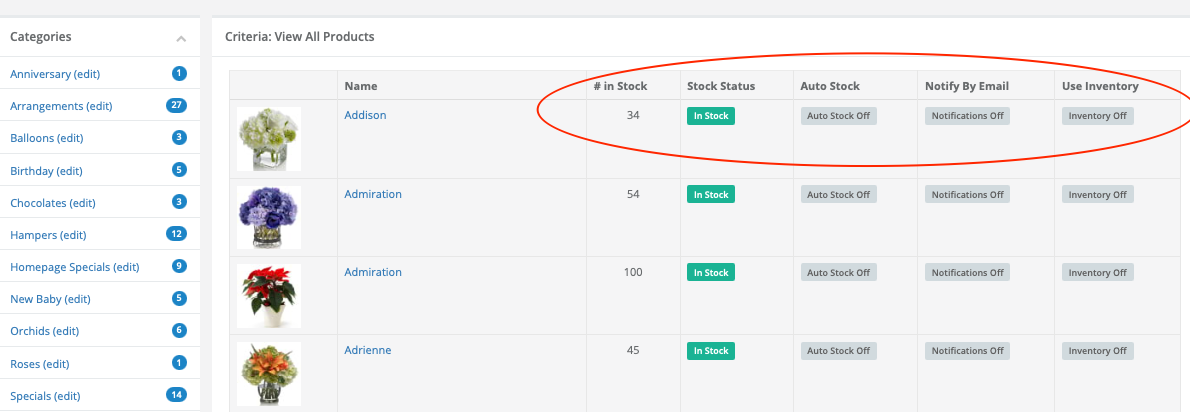Toggle Addison's Auto Stock Off badge
Image resolution: width=1190 pixels, height=412 pixels.
(x=839, y=116)
